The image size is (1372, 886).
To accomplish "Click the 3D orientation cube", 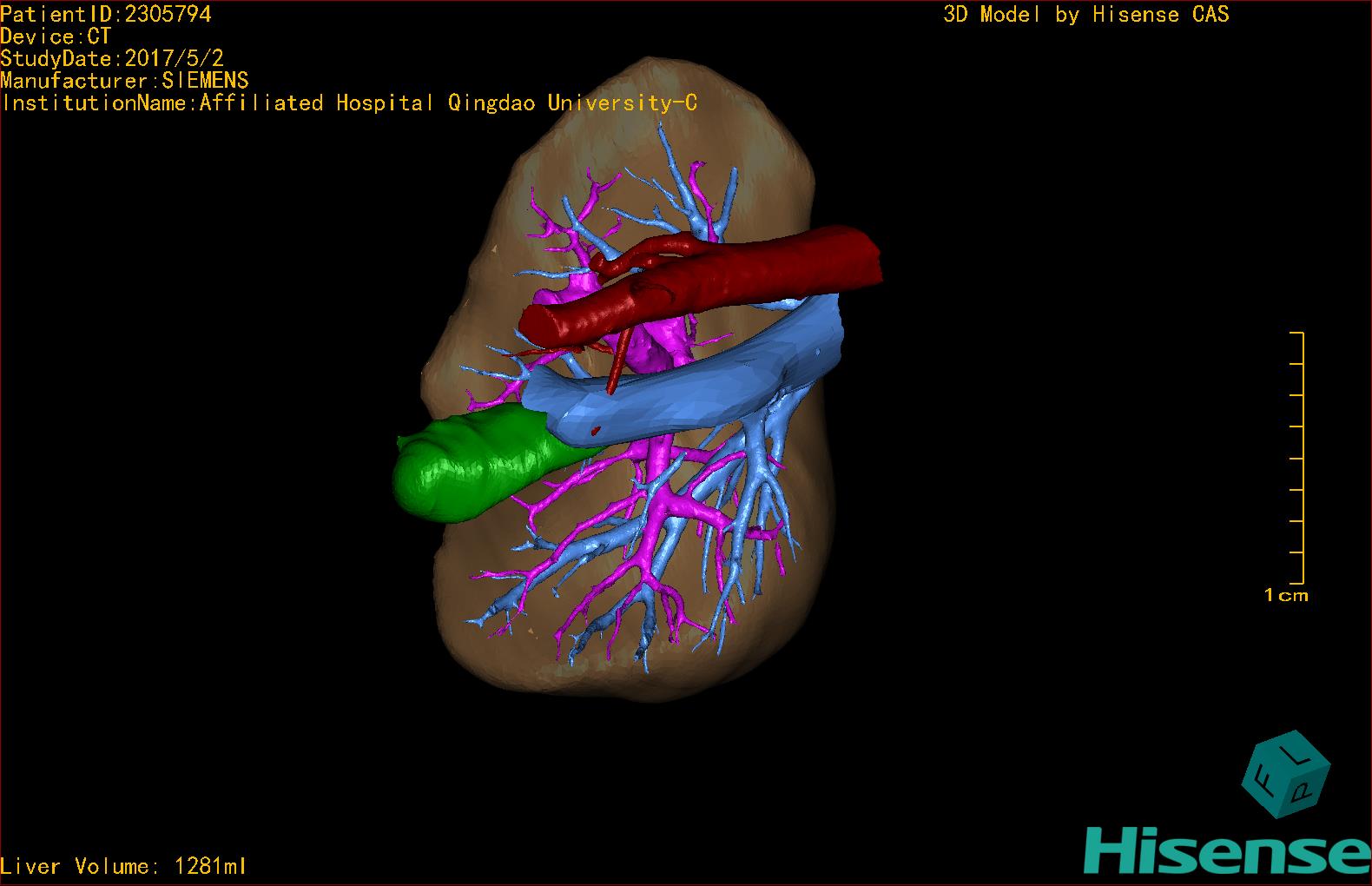I will coord(1286,774).
